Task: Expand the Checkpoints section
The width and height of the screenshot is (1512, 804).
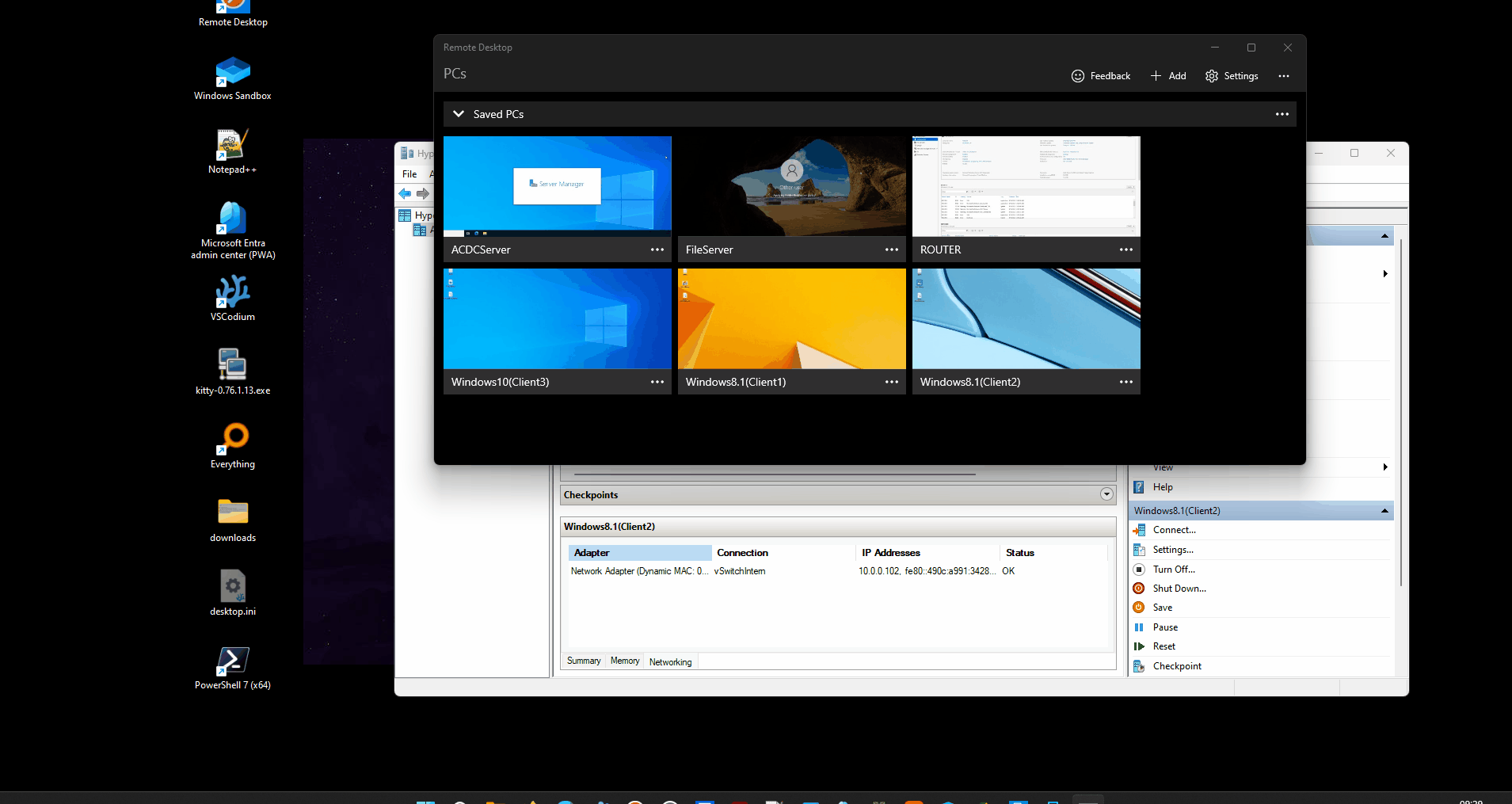Action: point(1106,494)
